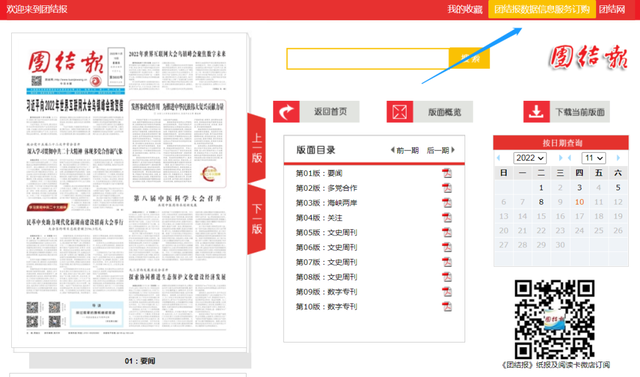Click the subscription QR code image

tap(554, 319)
